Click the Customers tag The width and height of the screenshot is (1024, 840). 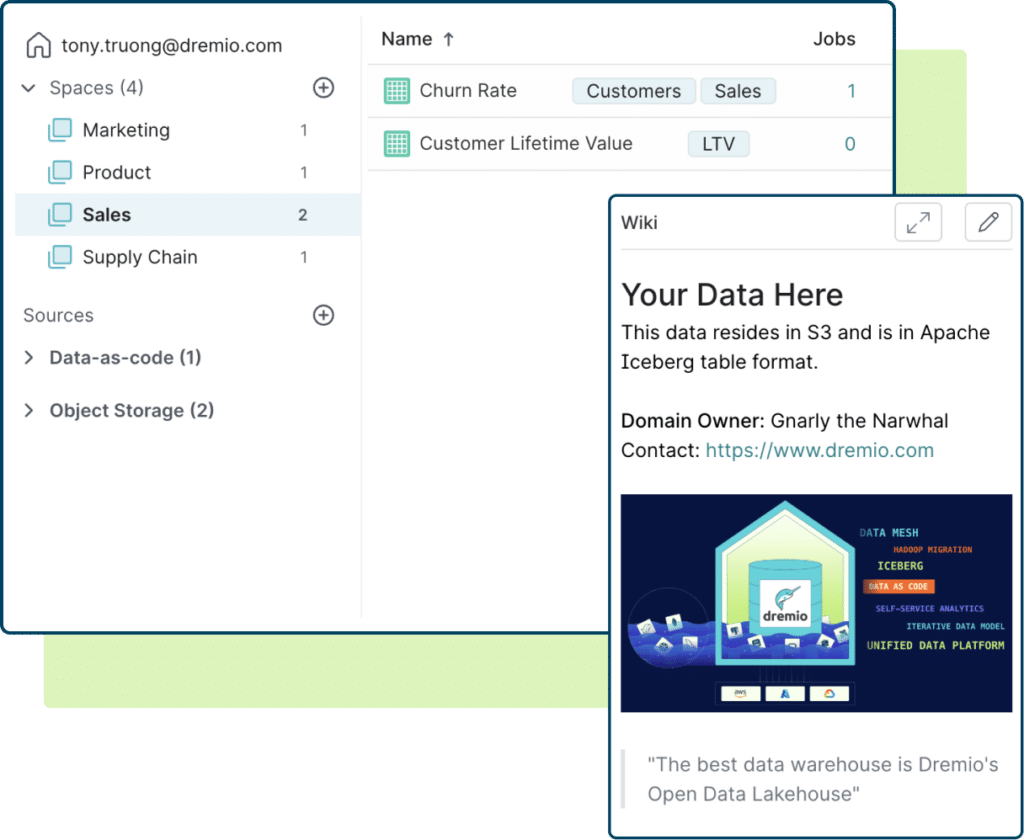[633, 91]
